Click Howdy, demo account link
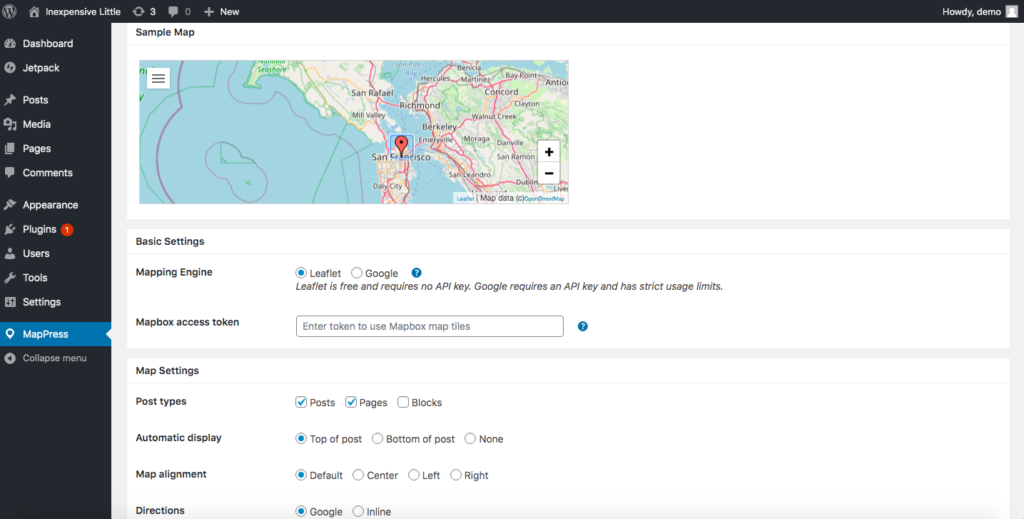Viewport: 1024px width, 519px height. (x=972, y=12)
